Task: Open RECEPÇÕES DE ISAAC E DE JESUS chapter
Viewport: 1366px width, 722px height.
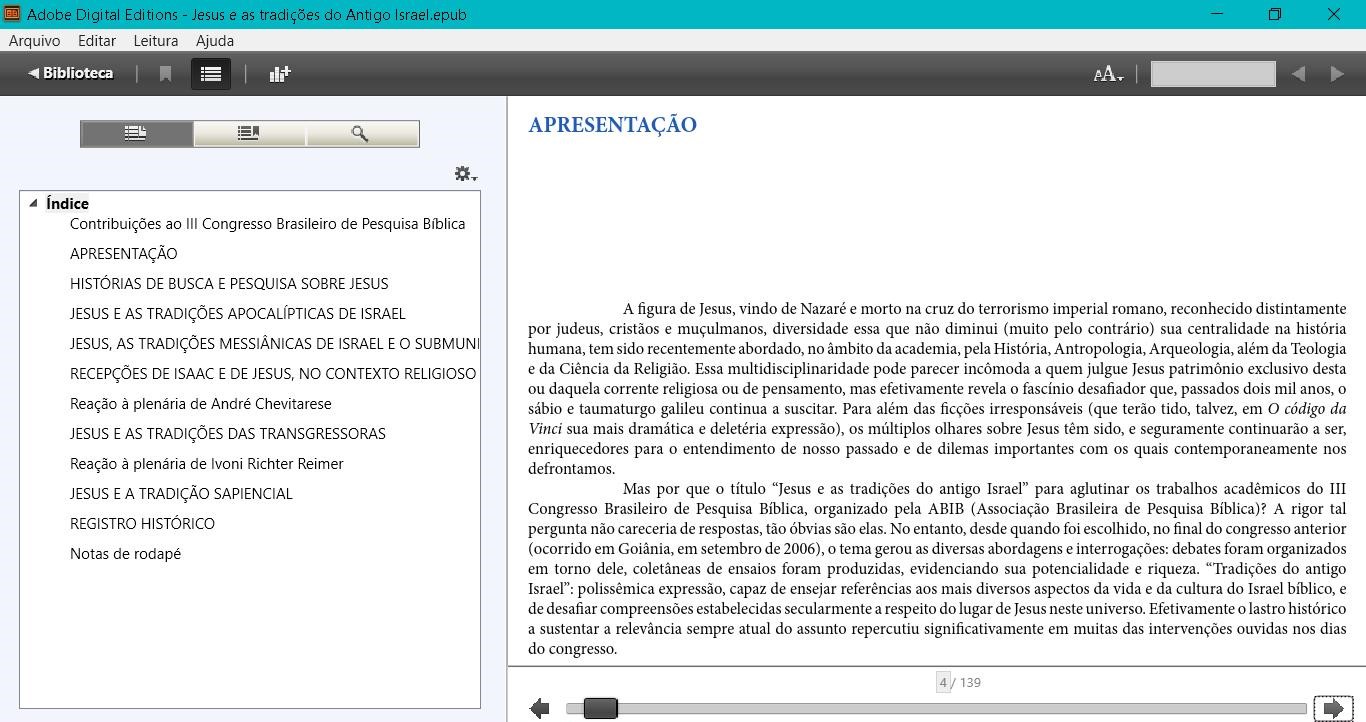Action: tap(273, 374)
